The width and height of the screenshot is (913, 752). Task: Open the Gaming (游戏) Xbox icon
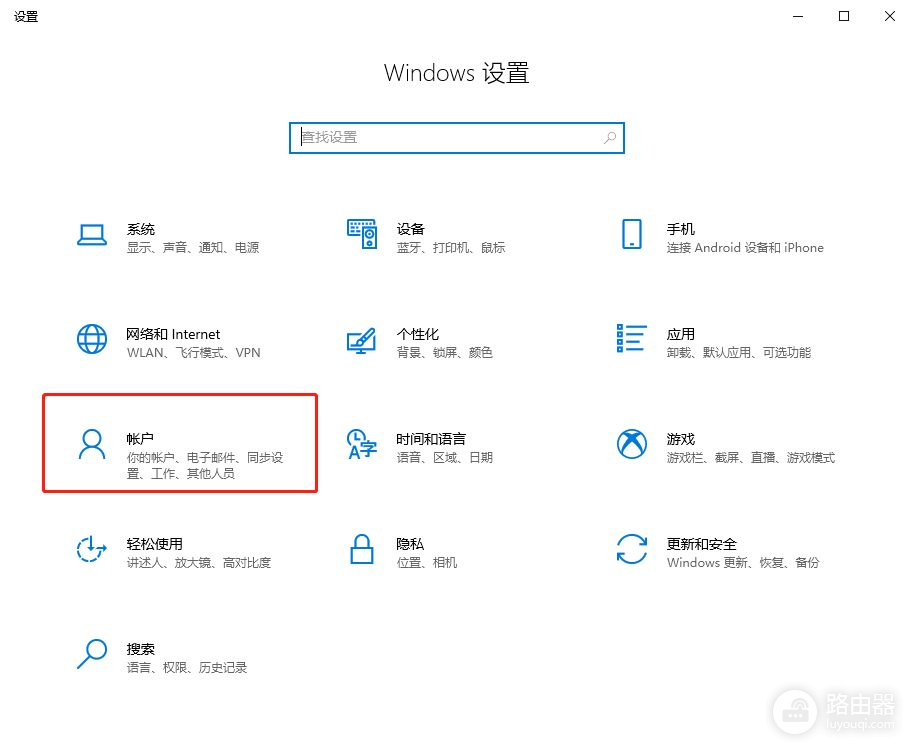click(x=631, y=444)
